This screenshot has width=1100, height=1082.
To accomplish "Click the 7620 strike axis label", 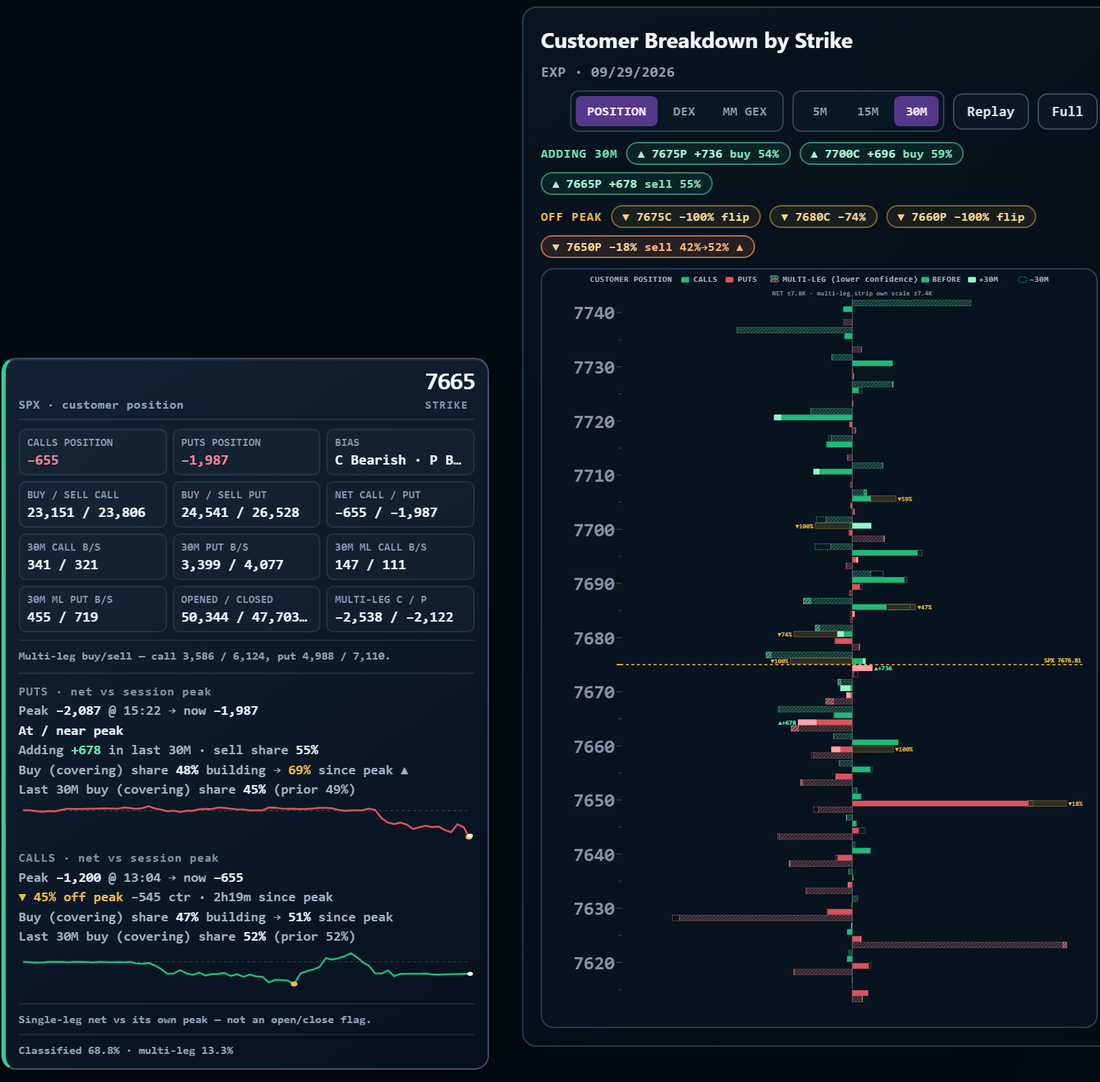I will [593, 963].
